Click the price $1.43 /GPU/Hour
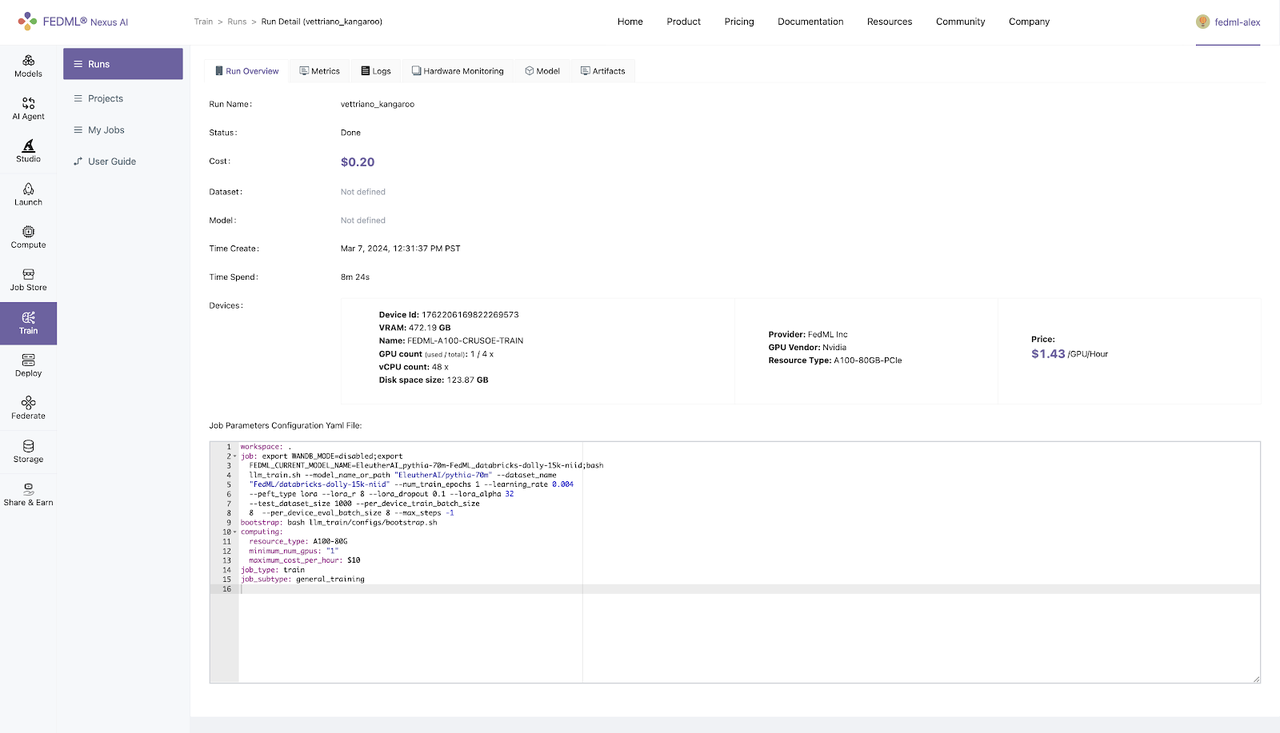 1069,354
